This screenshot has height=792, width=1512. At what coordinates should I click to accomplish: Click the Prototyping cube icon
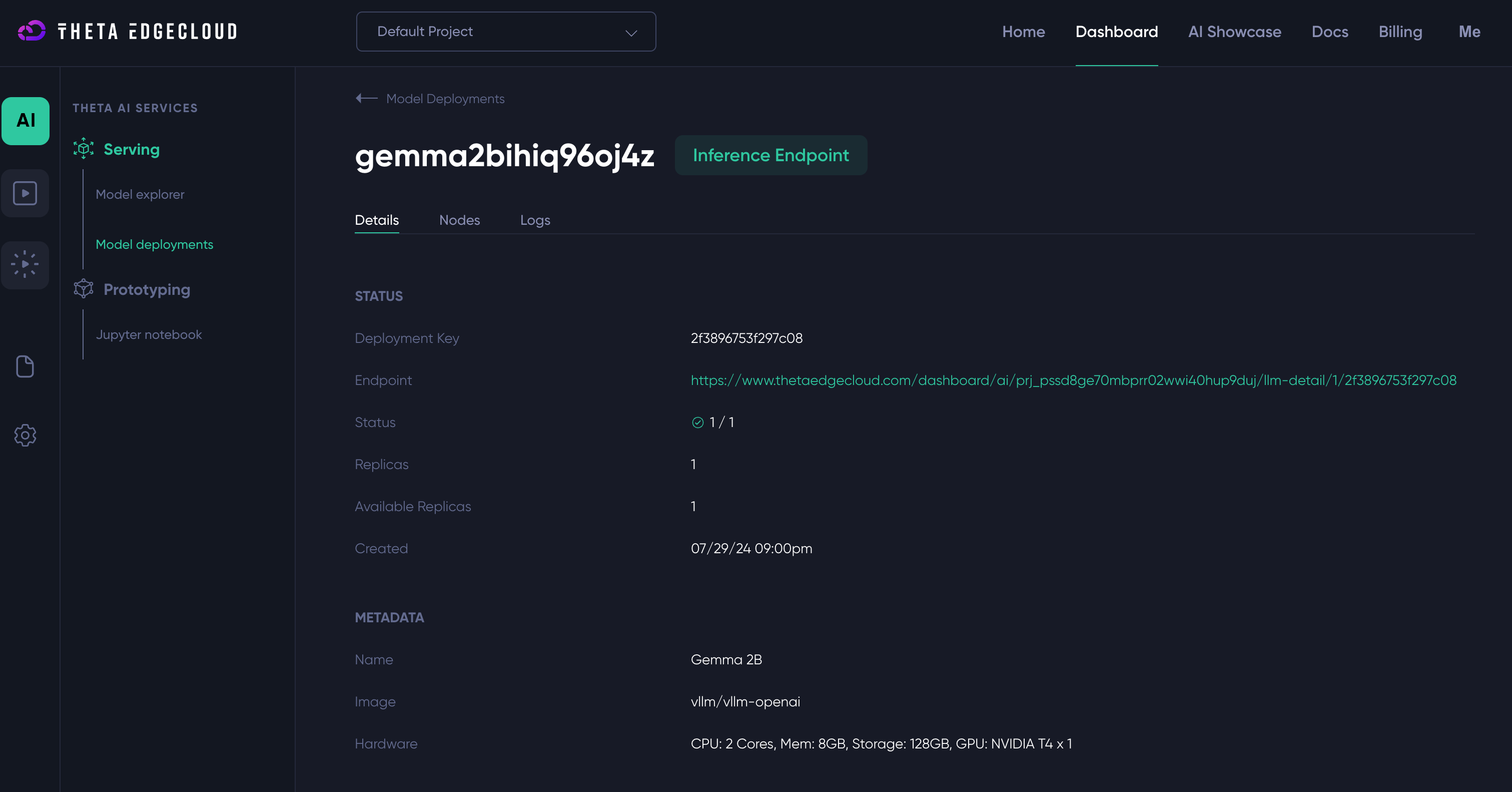tap(84, 289)
